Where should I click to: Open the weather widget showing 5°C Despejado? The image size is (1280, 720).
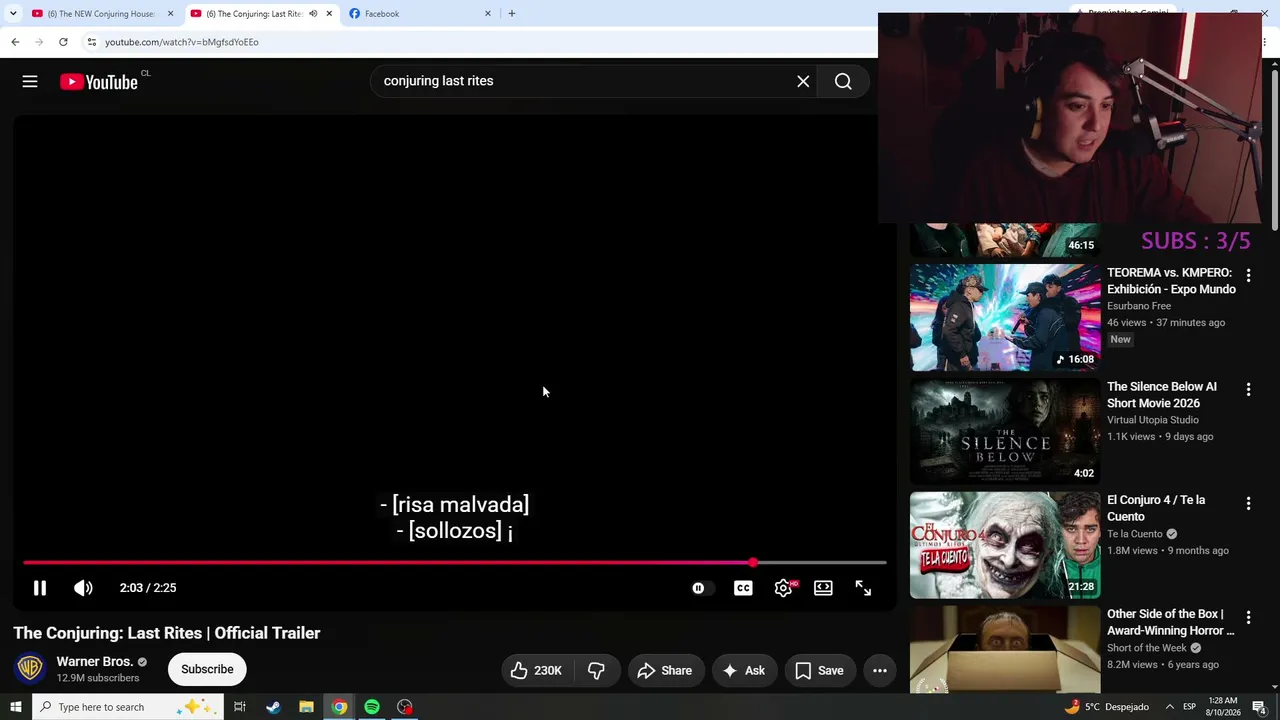click(x=1107, y=707)
